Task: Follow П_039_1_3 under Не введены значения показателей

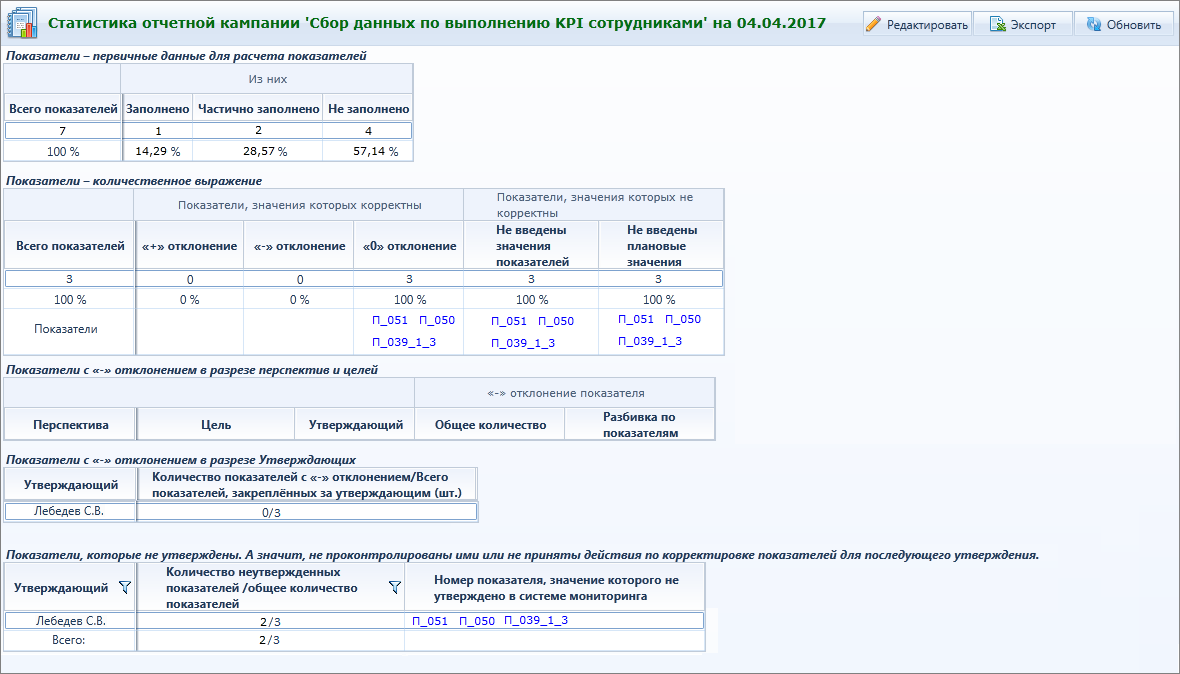Action: (x=523, y=343)
